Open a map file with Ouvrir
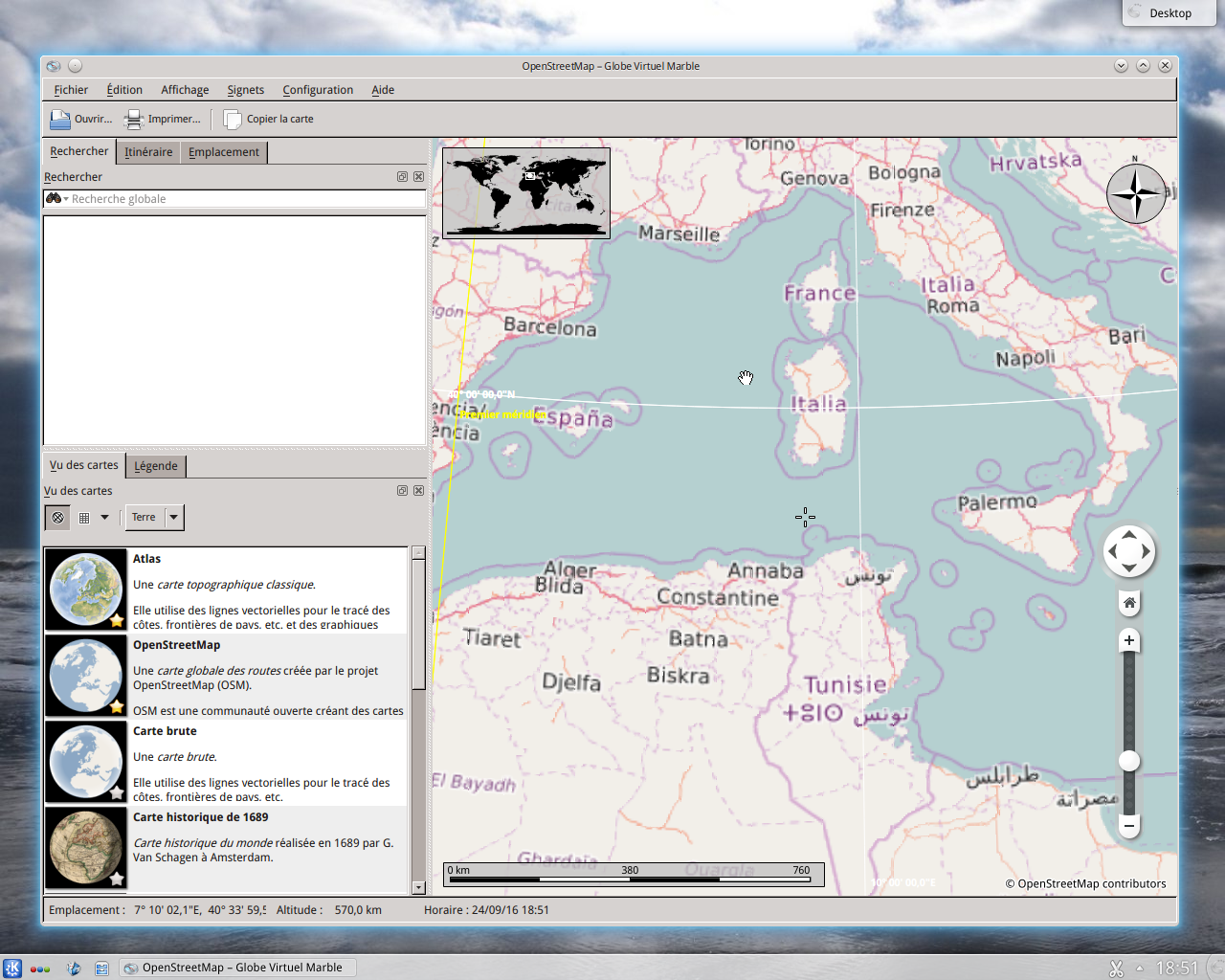 80,120
